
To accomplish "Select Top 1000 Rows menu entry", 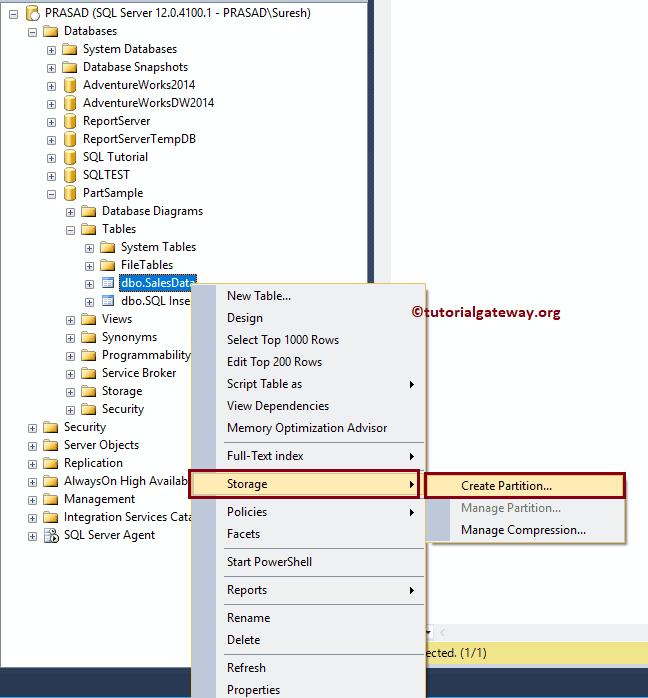I will pyautogui.click(x=309, y=340).
